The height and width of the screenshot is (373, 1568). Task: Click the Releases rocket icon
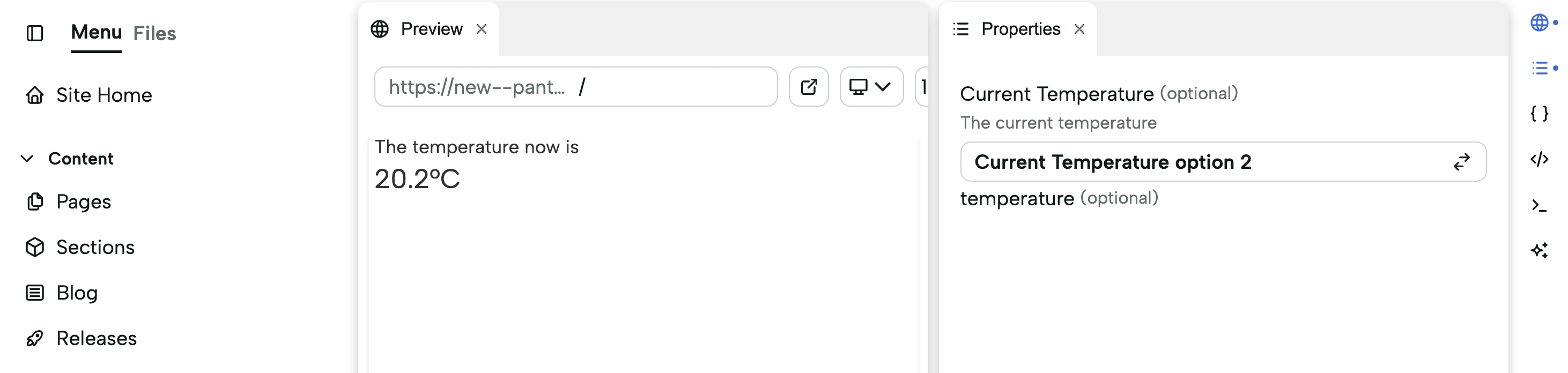point(35,338)
